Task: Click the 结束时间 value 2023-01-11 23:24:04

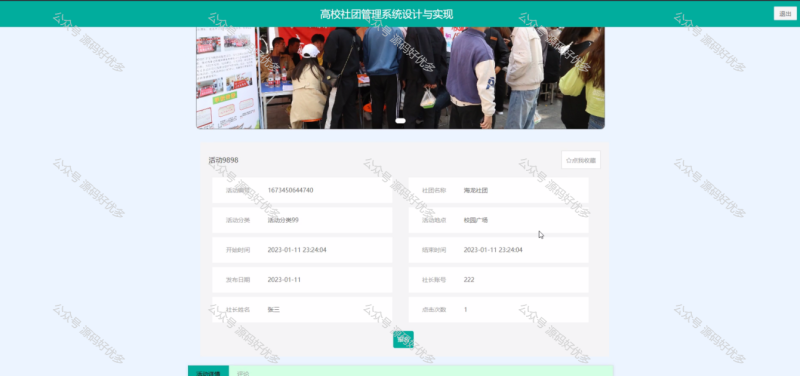Action: pyautogui.click(x=493, y=250)
